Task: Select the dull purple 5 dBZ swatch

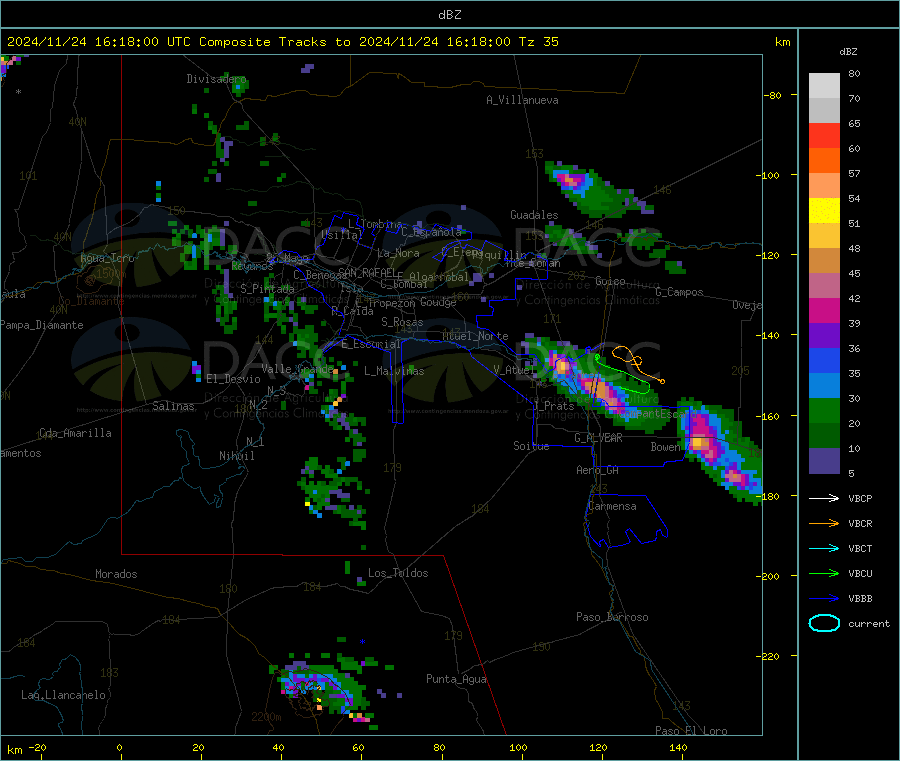Action: [x=824, y=461]
